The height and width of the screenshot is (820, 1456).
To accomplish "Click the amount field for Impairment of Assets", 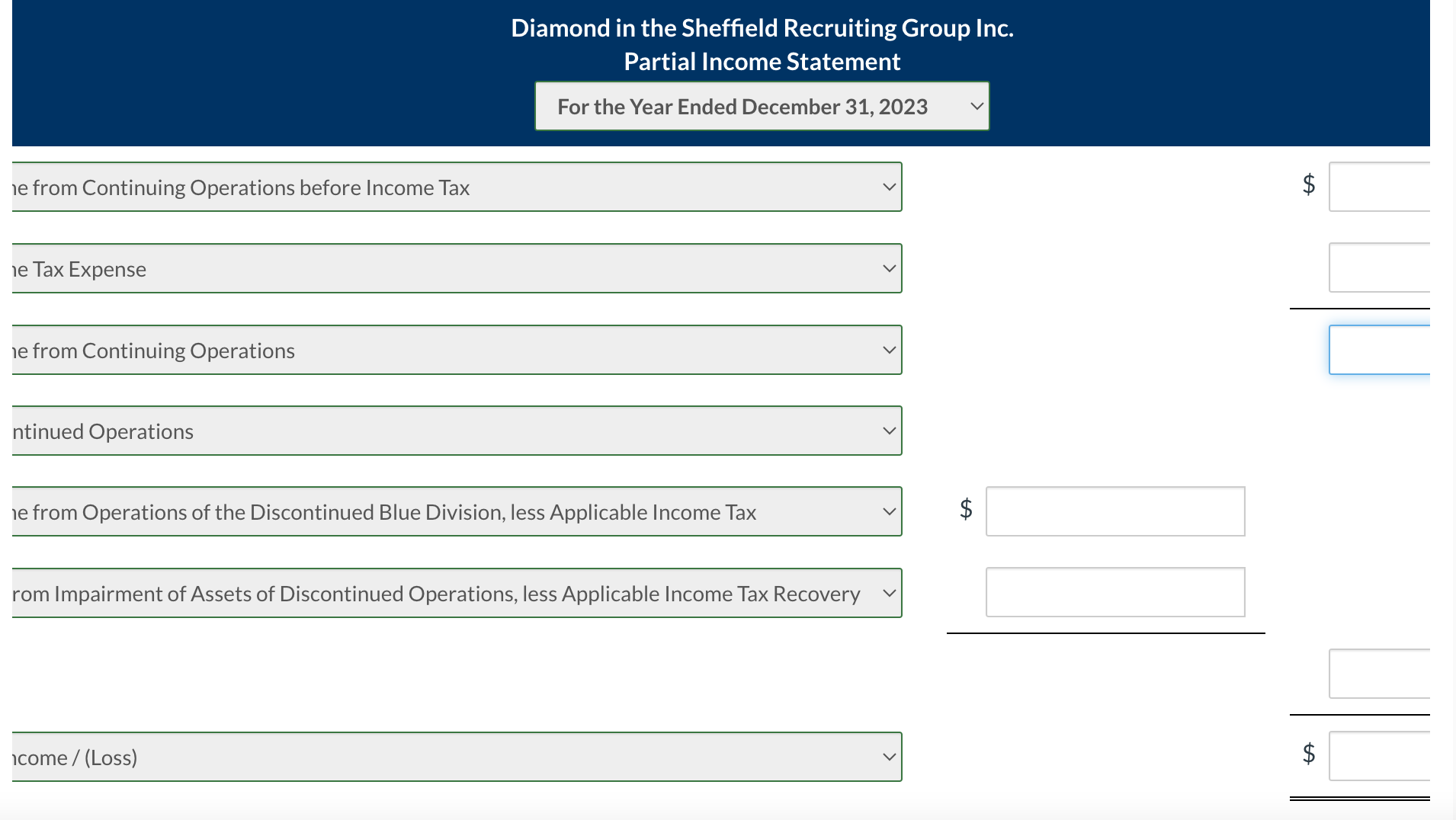I will [1115, 592].
